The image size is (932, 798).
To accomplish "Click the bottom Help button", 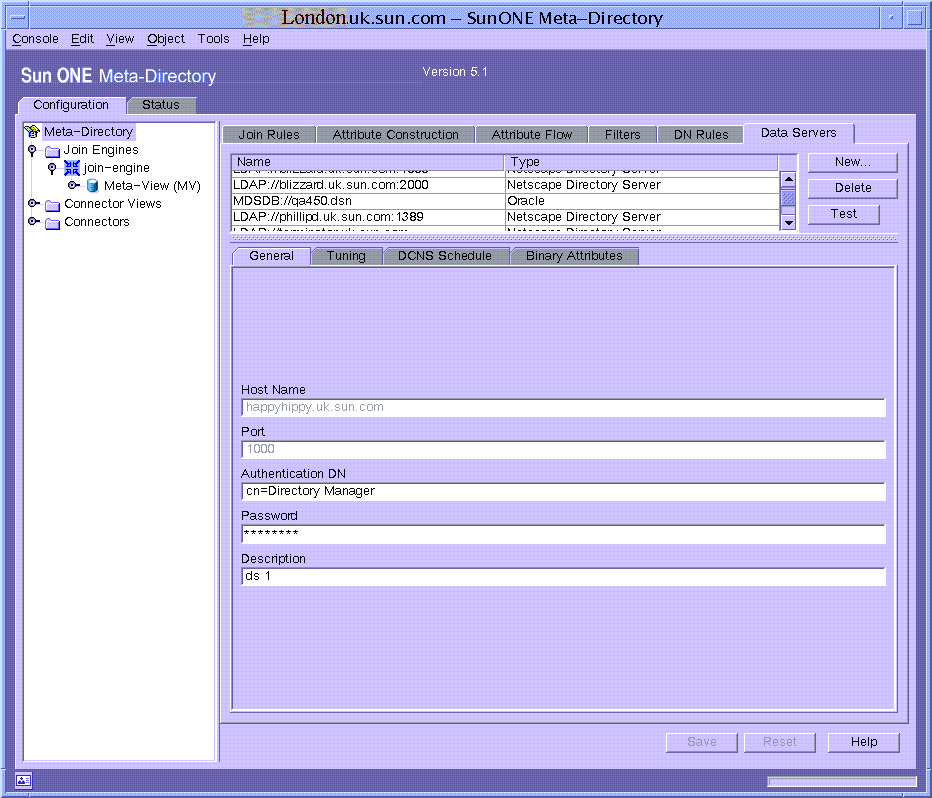I will click(x=863, y=742).
